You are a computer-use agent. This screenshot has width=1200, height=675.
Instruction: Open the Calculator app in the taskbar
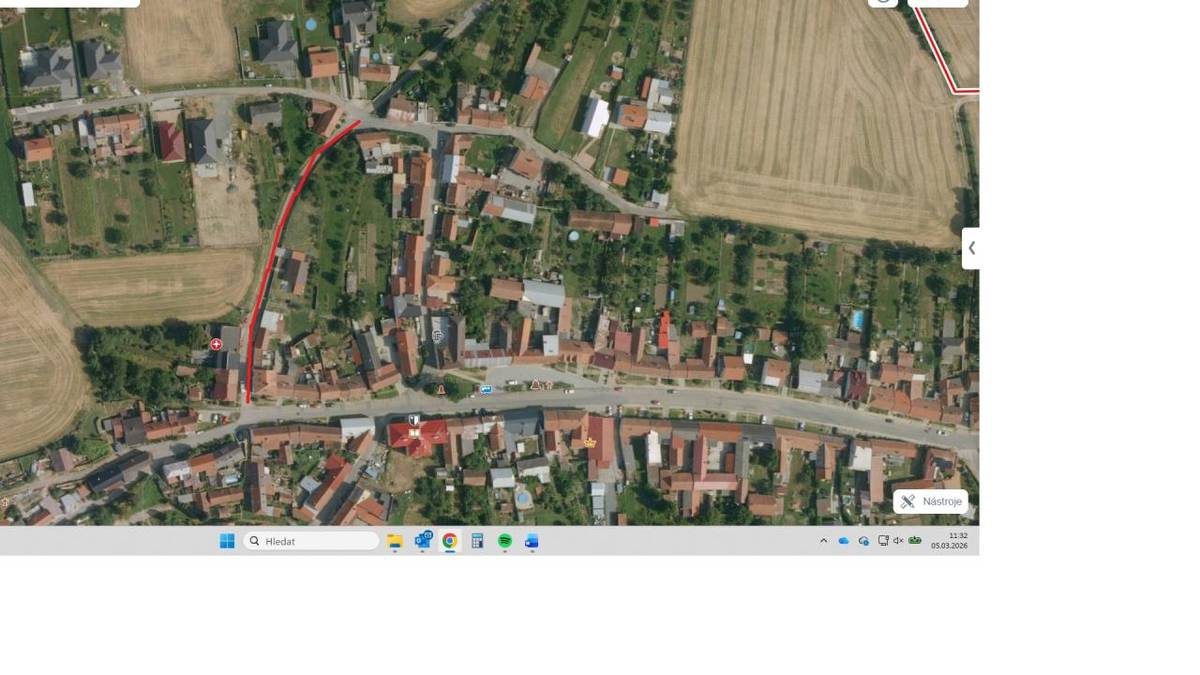coord(477,541)
